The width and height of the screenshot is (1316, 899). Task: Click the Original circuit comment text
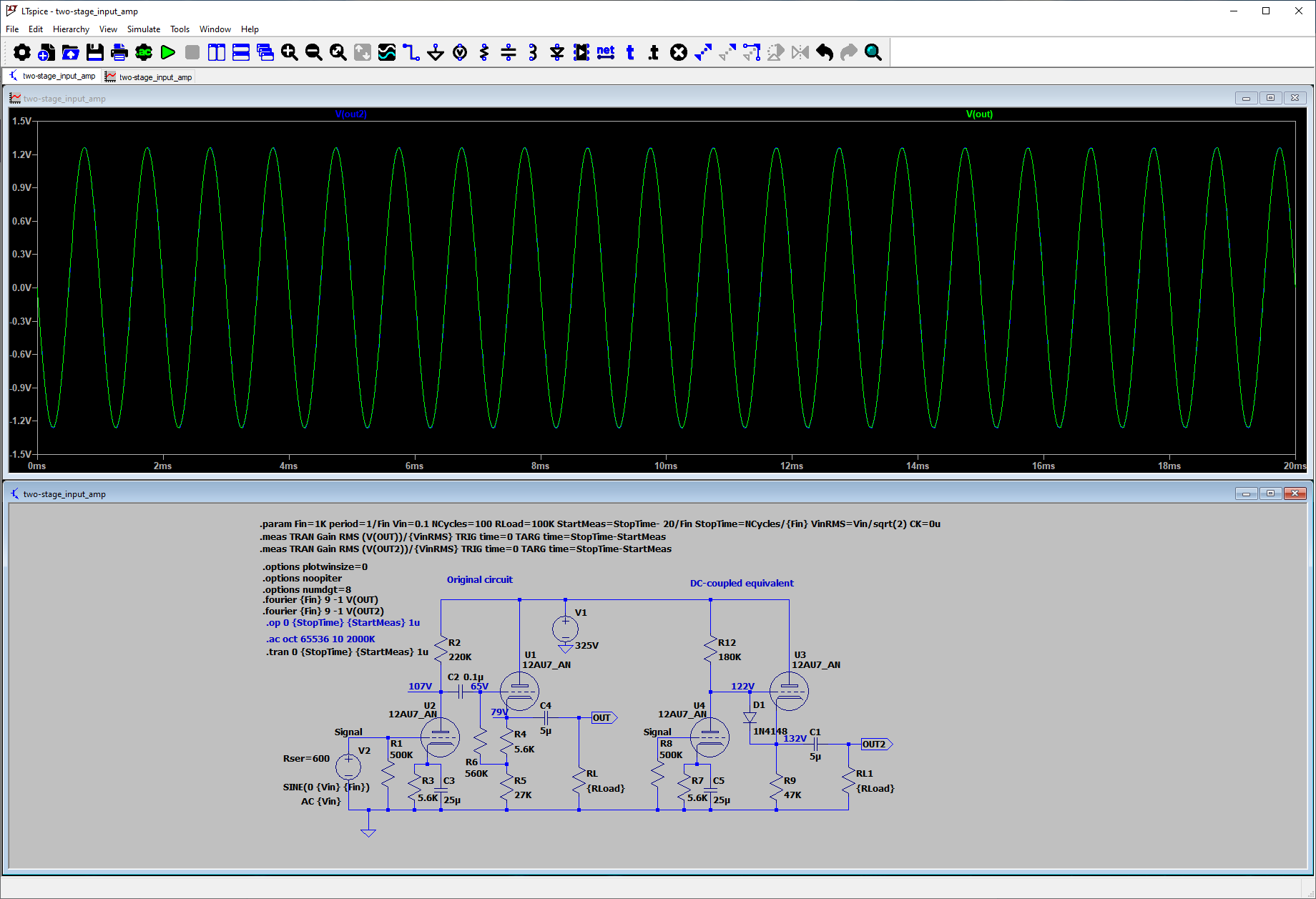pyautogui.click(x=480, y=580)
